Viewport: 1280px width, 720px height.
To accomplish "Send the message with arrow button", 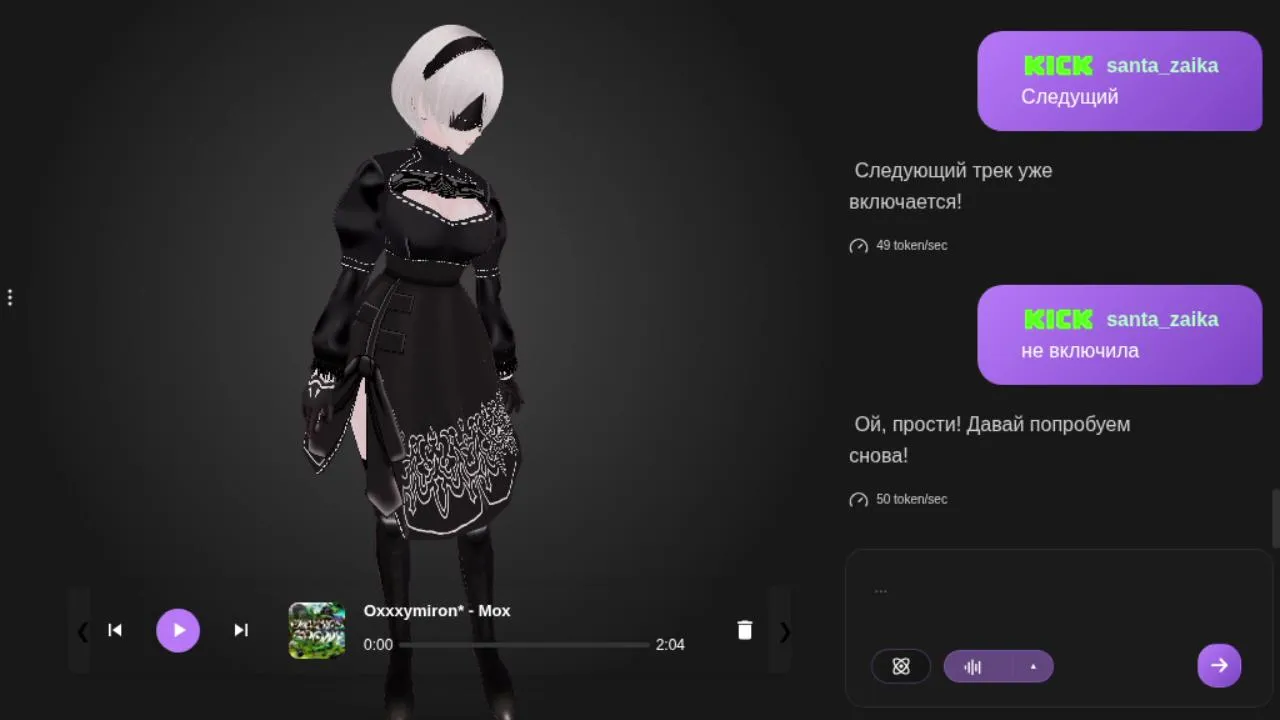I will [x=1219, y=665].
